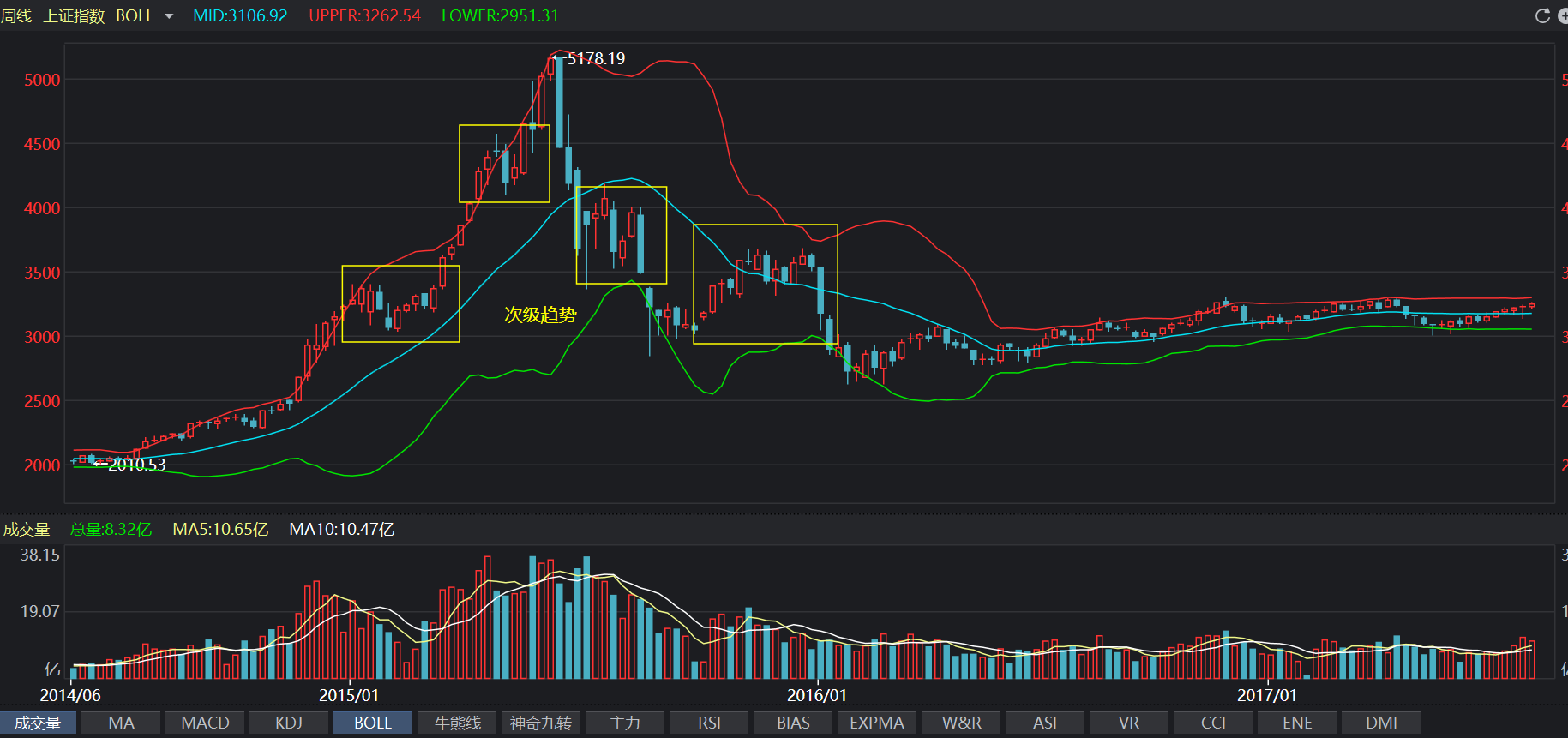Click the 上证指数 index name label
Image resolution: width=1568 pixels, height=738 pixels.
(74, 16)
